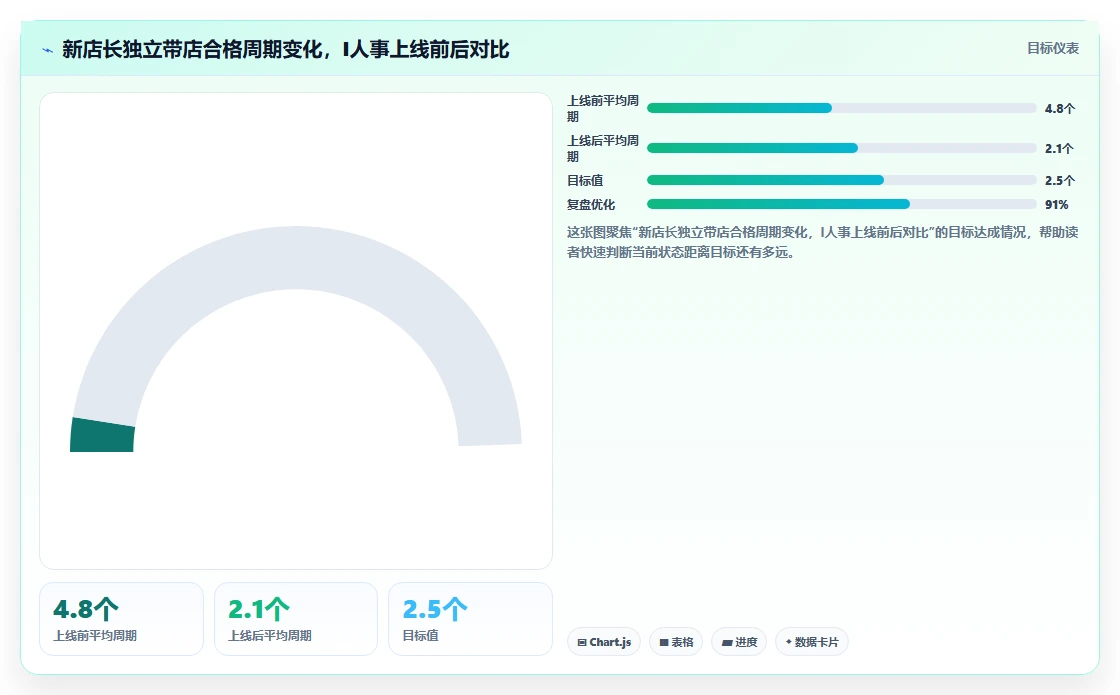Click the 上线后平均周期 progress bar
Screen dimensions: 1120x695
841,148
